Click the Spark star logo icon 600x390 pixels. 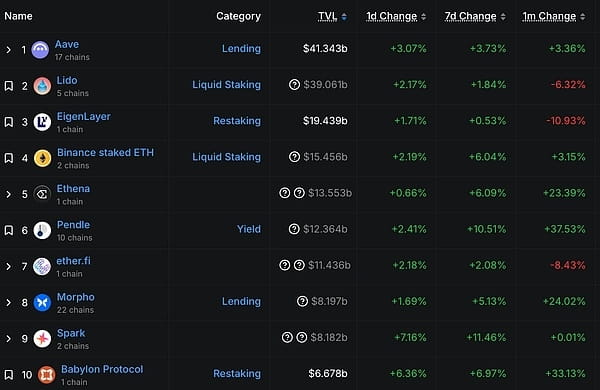42,339
